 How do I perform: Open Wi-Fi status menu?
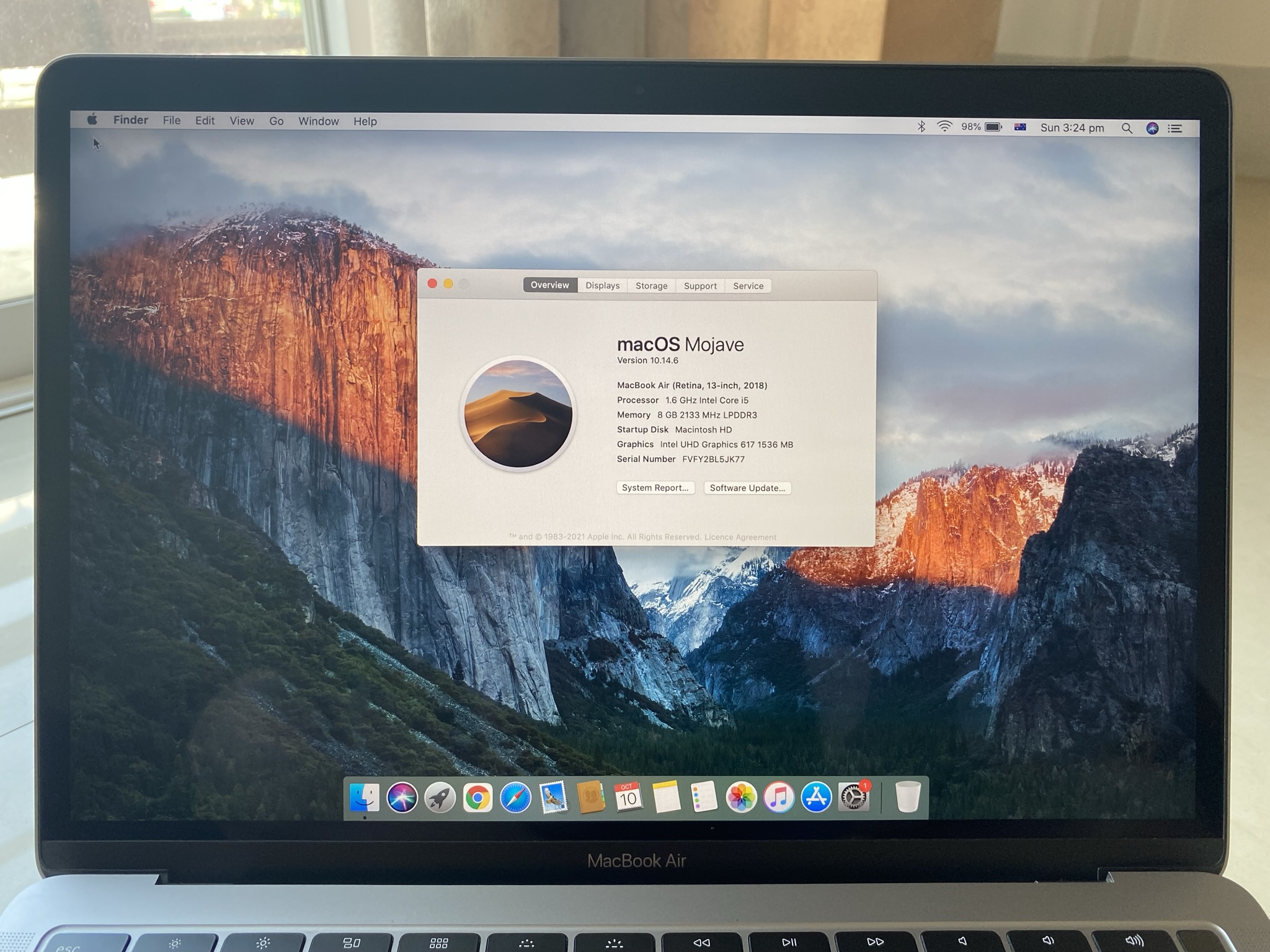pos(944,126)
